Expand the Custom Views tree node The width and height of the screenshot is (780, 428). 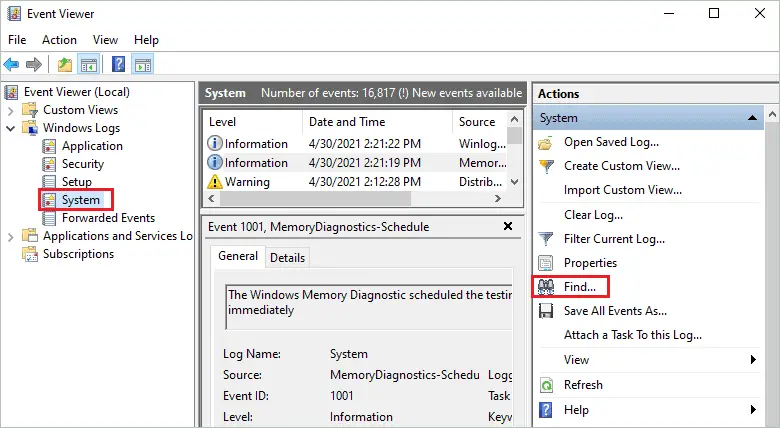(12, 110)
